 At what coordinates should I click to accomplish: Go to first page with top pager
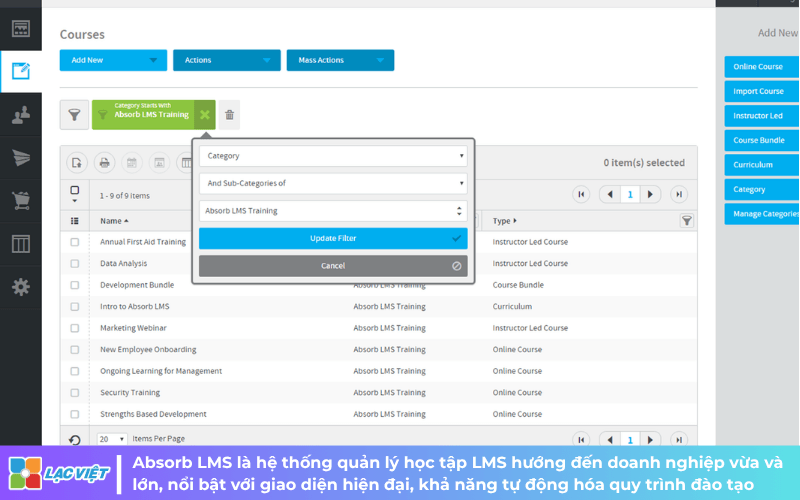click(581, 194)
